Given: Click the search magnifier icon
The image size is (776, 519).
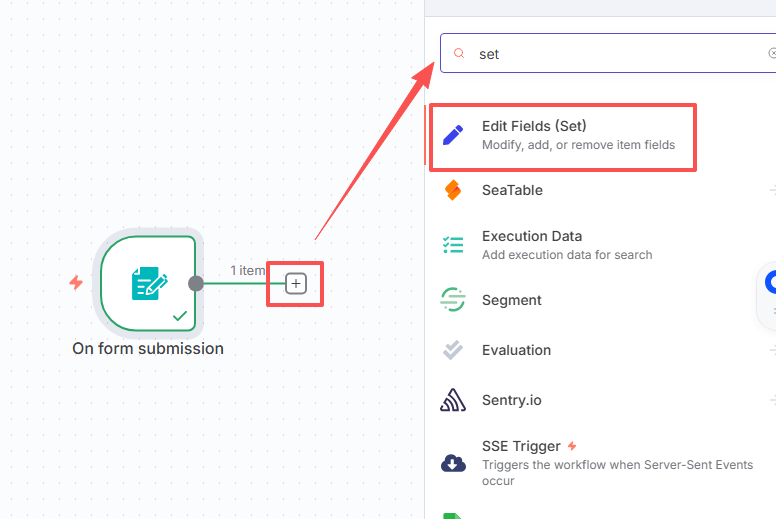Looking at the screenshot, I should click(459, 53).
